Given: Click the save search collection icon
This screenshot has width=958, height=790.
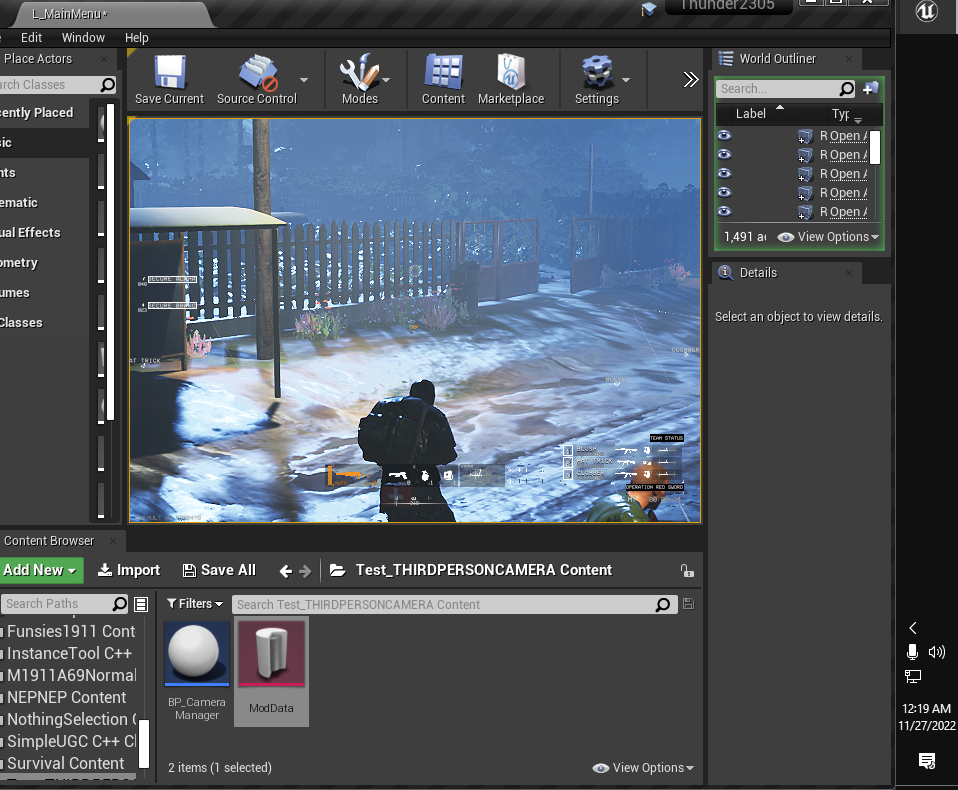Looking at the screenshot, I should (x=688, y=604).
